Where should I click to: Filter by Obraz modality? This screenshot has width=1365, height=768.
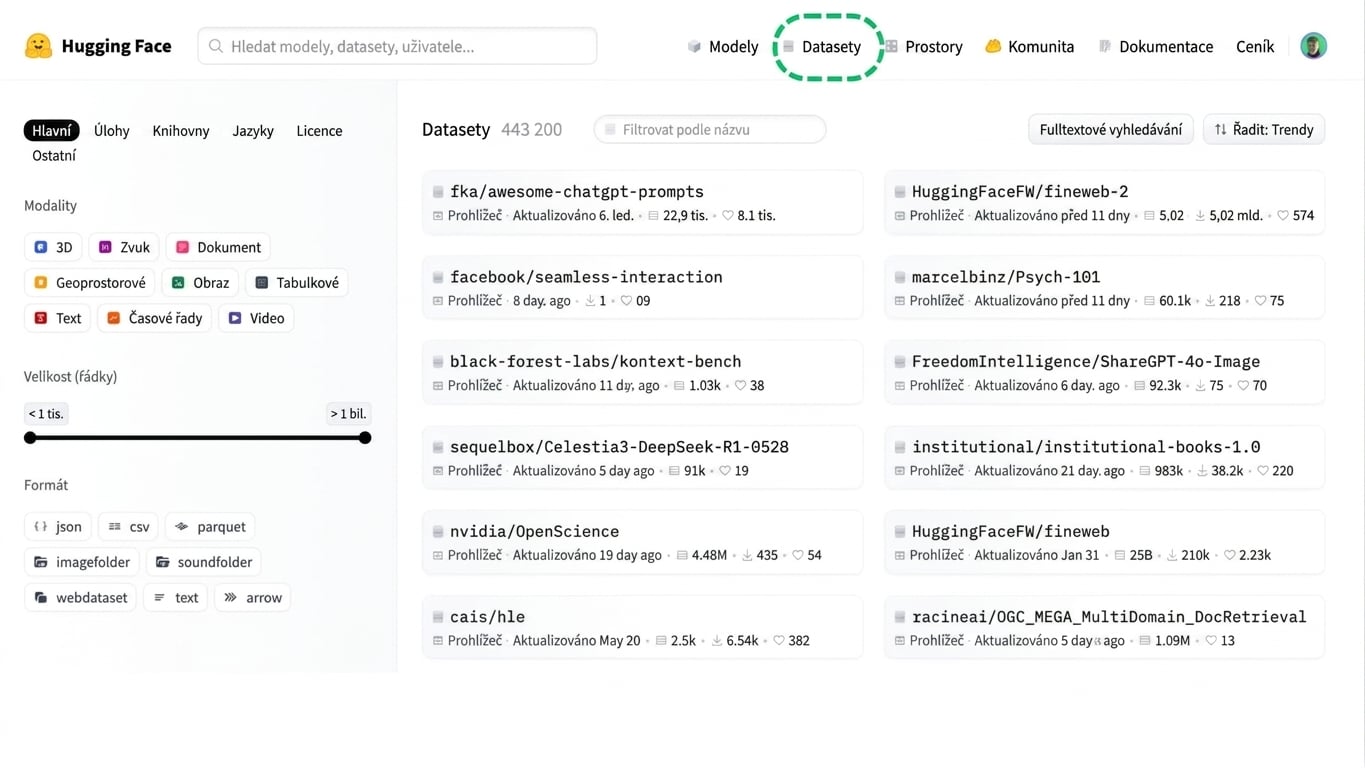[x=200, y=283]
